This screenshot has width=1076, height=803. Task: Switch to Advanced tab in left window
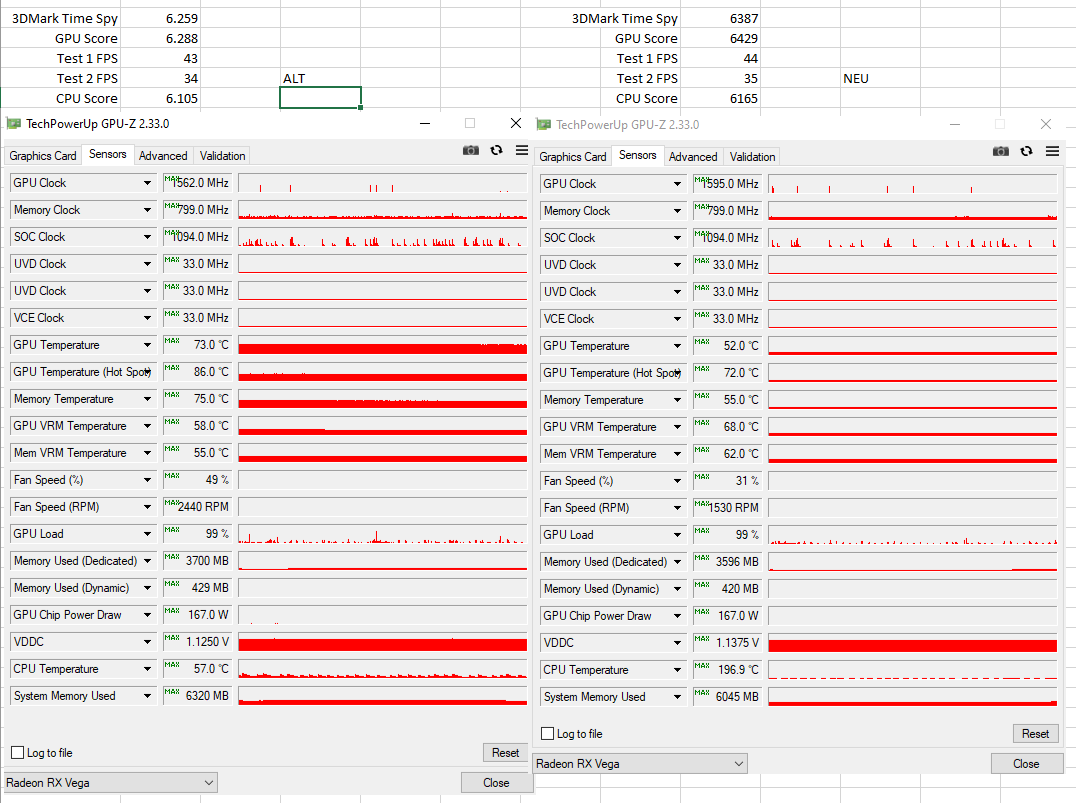pyautogui.click(x=163, y=156)
